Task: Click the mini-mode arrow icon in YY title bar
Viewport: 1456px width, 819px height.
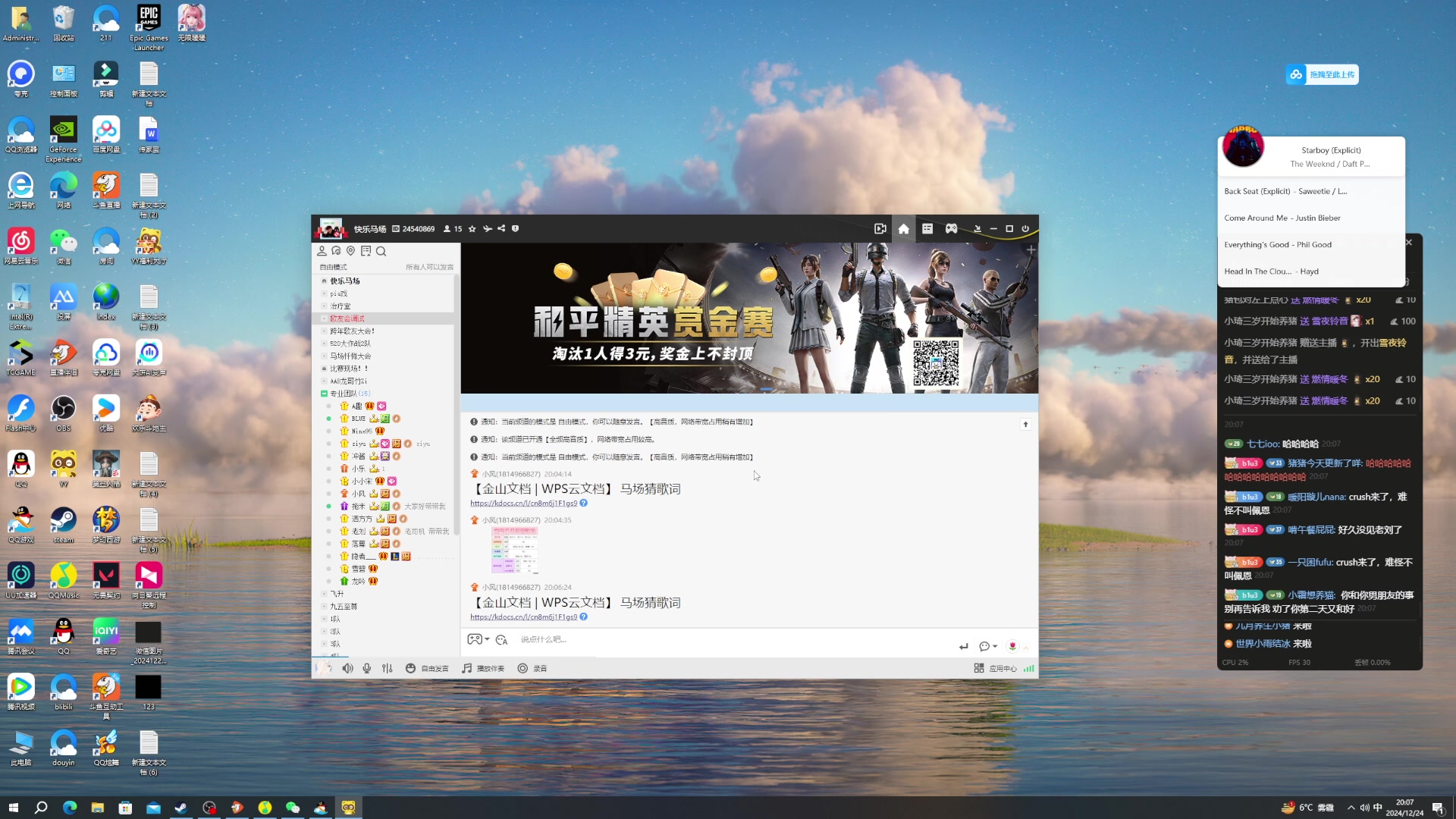Action: [x=977, y=228]
